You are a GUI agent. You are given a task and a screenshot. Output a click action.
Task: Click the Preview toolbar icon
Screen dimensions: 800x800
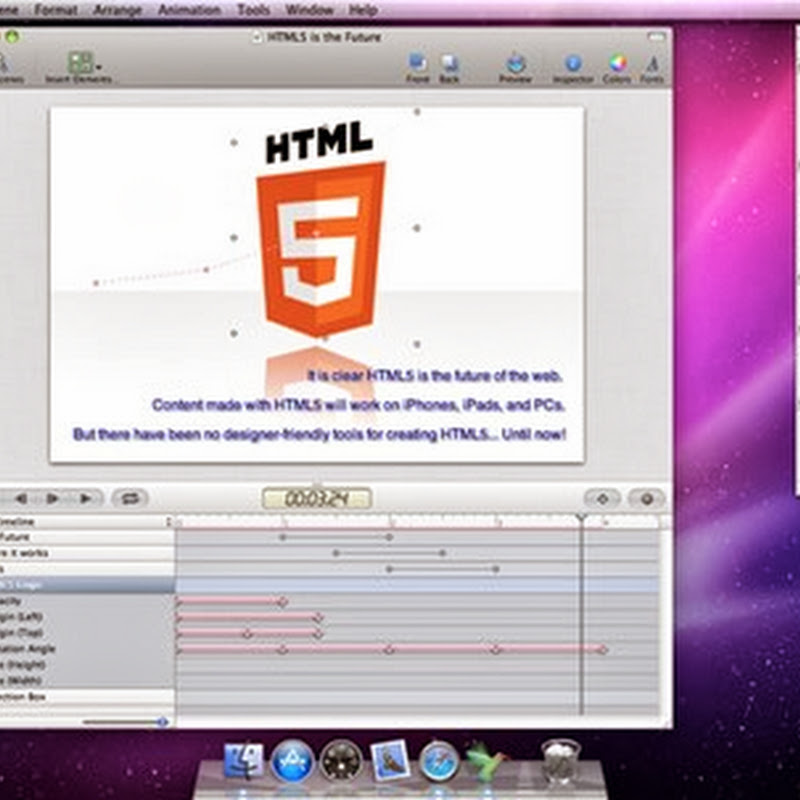point(515,63)
